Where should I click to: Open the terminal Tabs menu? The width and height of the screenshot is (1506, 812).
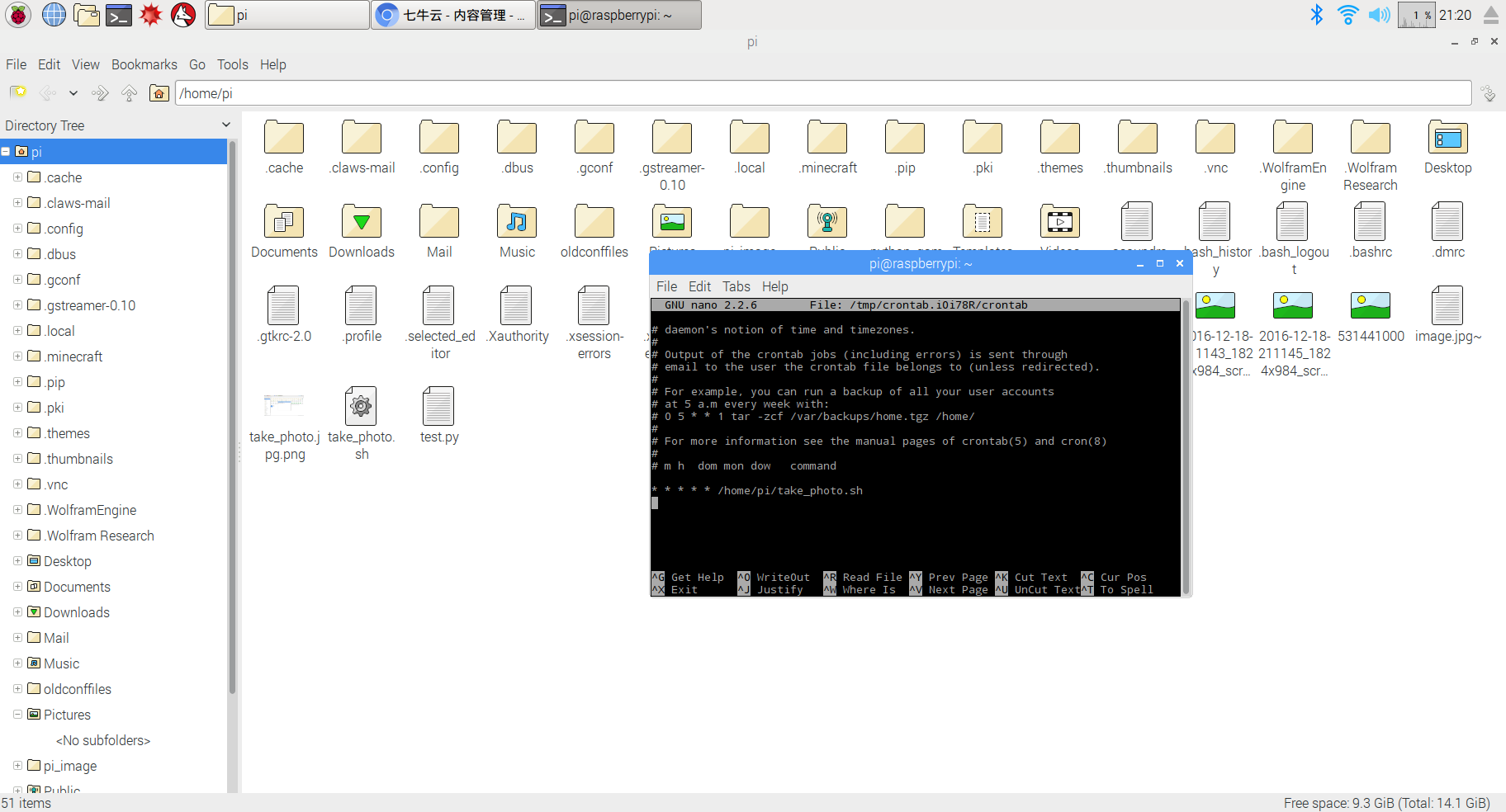coord(736,286)
